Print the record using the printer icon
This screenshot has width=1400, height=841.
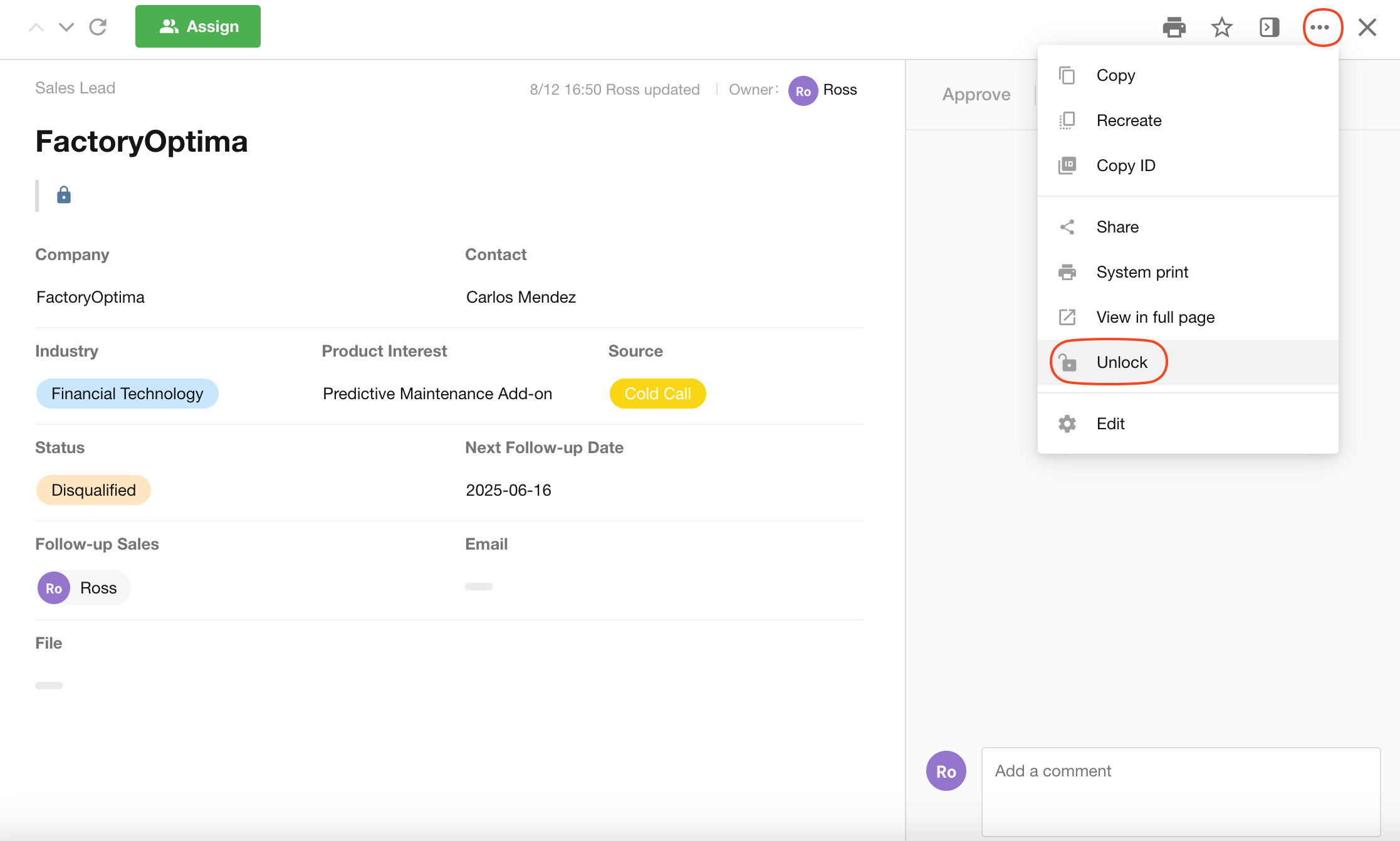click(1174, 28)
